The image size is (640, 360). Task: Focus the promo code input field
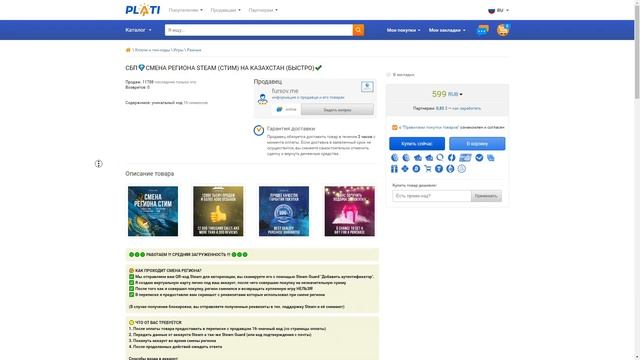[x=431, y=196]
